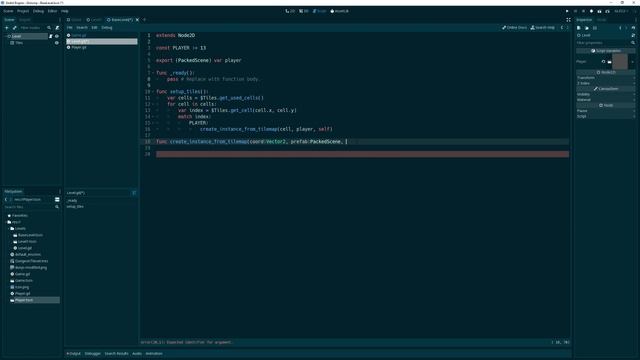This screenshot has height=360, width=640.
Task: Click the Player exported property resource slot
Action: point(620,62)
